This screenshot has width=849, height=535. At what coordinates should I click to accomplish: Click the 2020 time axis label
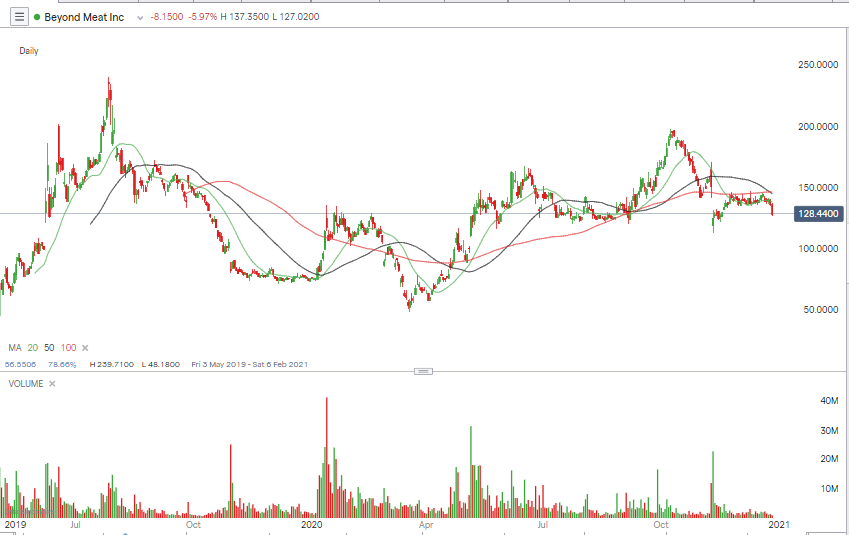311,524
